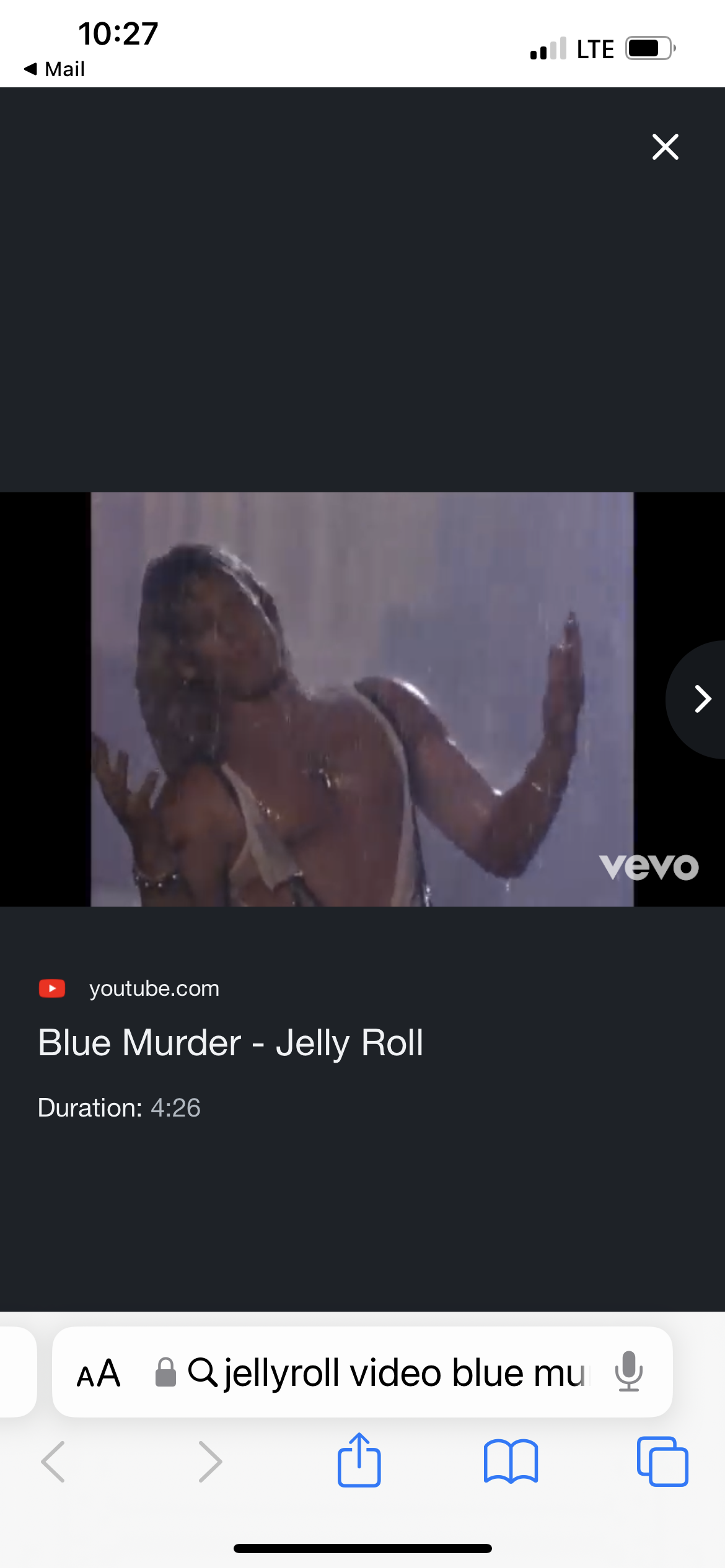This screenshot has width=725, height=1568.
Task: Open the youtube.com source link
Action: tap(154, 988)
